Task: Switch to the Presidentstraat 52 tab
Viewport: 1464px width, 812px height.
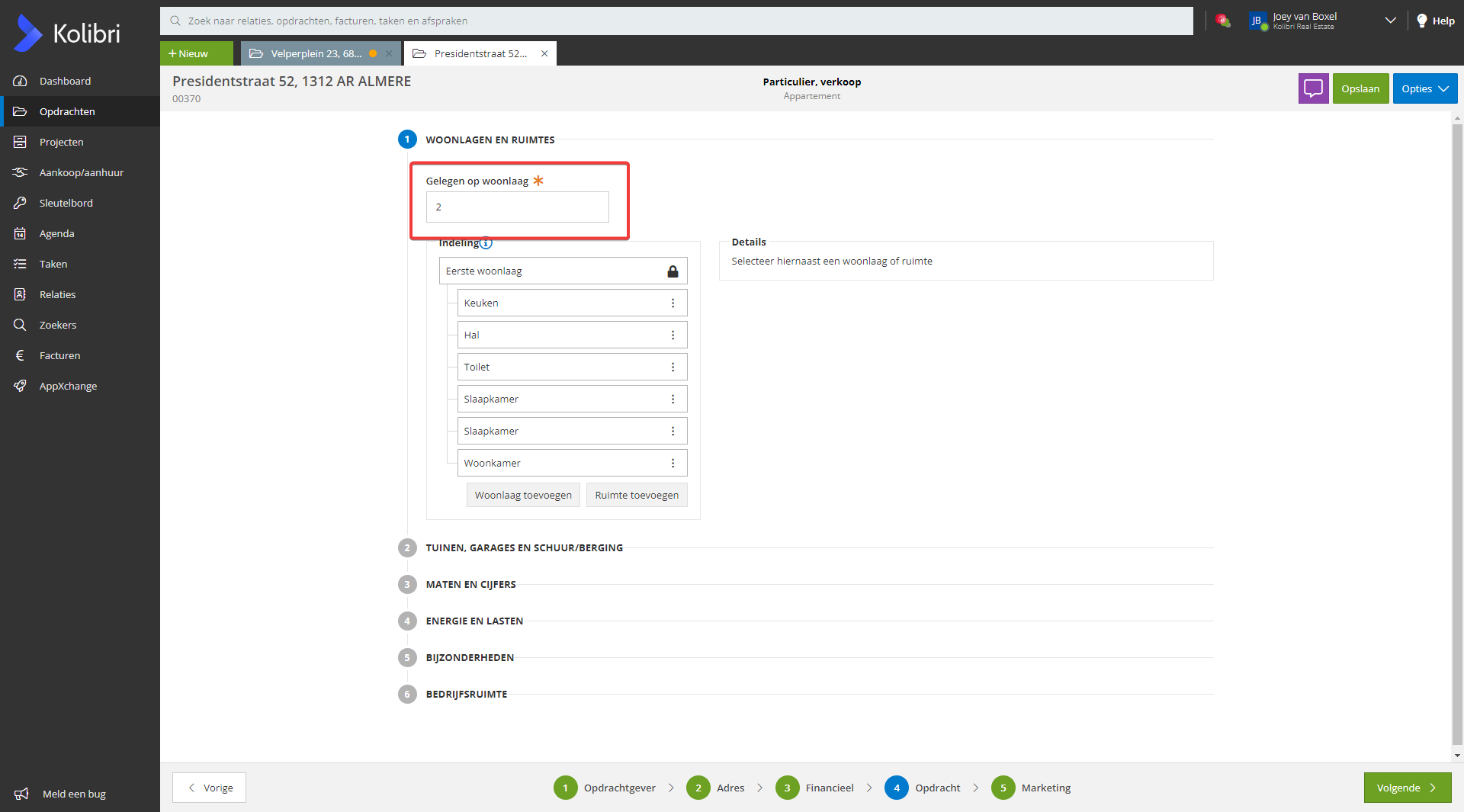Action: coord(480,53)
